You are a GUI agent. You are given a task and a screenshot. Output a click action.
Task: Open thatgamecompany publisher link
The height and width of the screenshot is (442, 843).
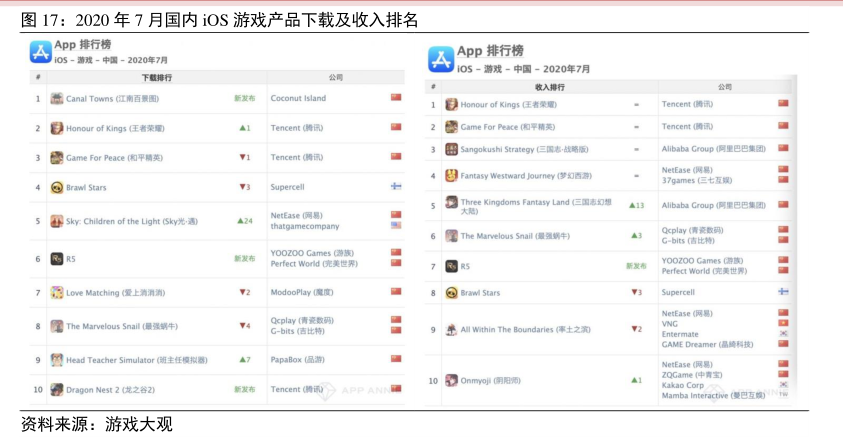point(304,227)
